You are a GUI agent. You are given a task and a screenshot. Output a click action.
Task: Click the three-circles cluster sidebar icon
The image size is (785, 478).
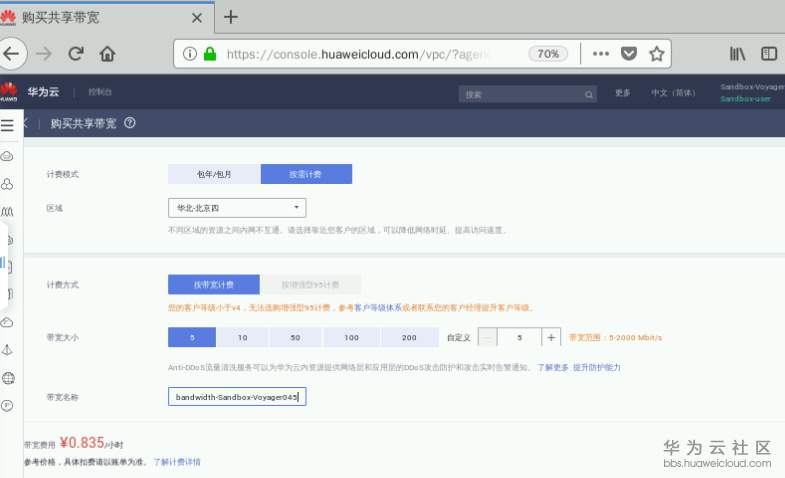tap(7, 184)
